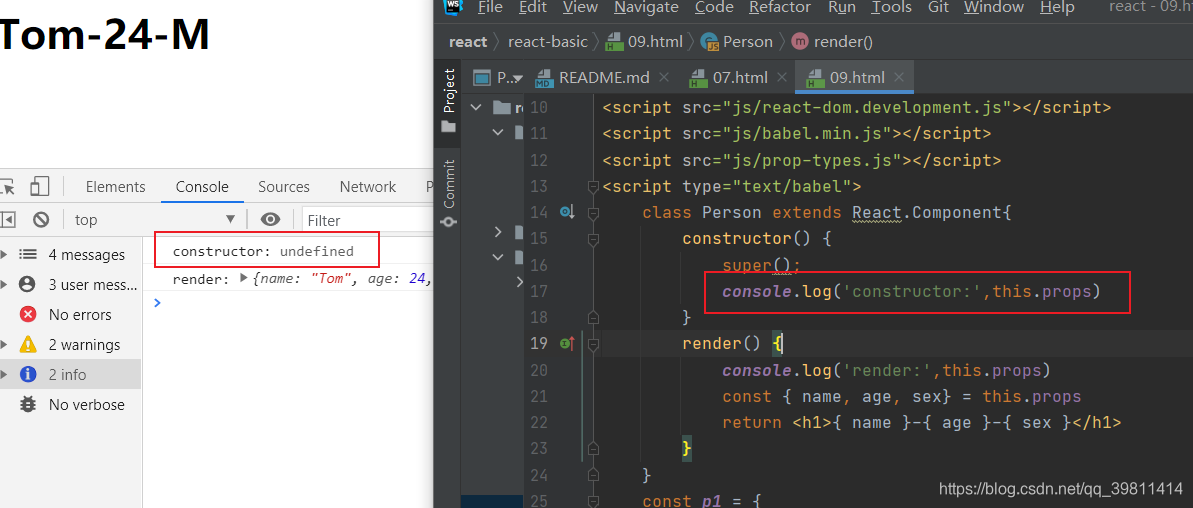Open the Help menu in WebStorm
Viewport: 1193px width, 508px height.
[1057, 8]
